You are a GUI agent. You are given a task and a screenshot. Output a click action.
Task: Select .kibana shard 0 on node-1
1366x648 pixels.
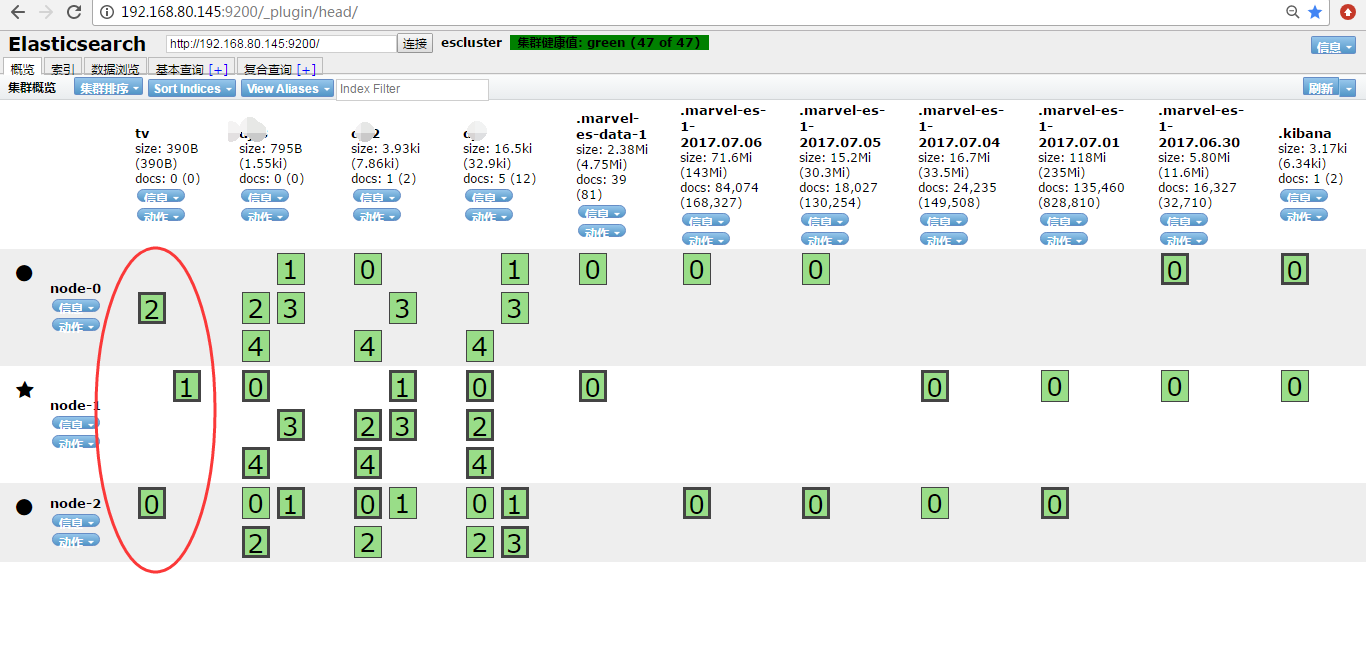1295,386
